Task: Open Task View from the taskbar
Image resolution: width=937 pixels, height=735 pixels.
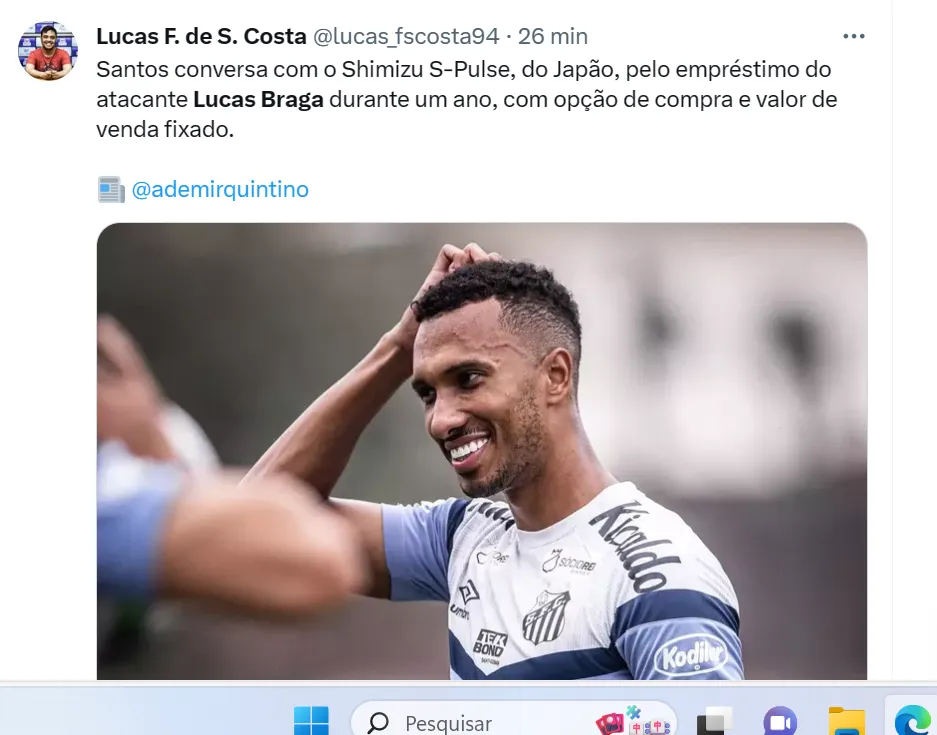Action: (715, 722)
